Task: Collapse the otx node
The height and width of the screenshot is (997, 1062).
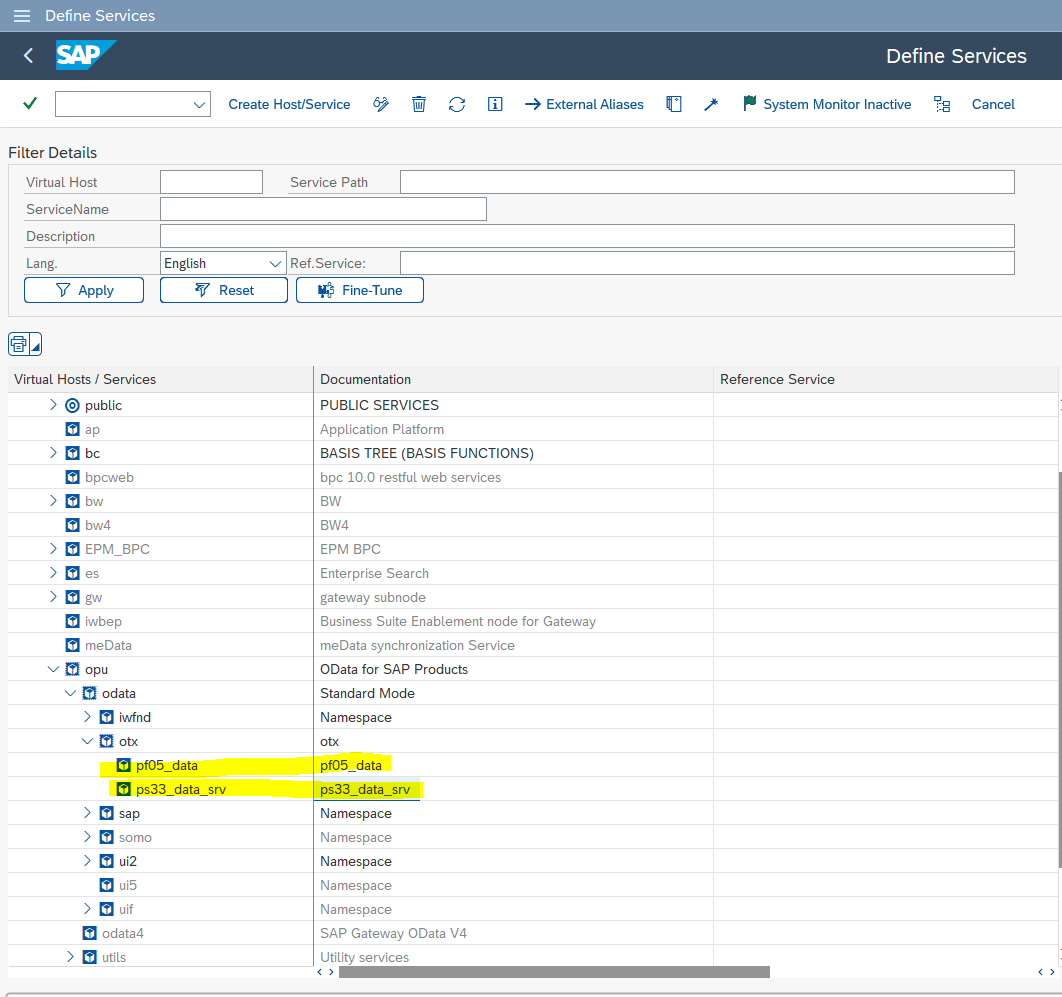Action: coord(87,741)
